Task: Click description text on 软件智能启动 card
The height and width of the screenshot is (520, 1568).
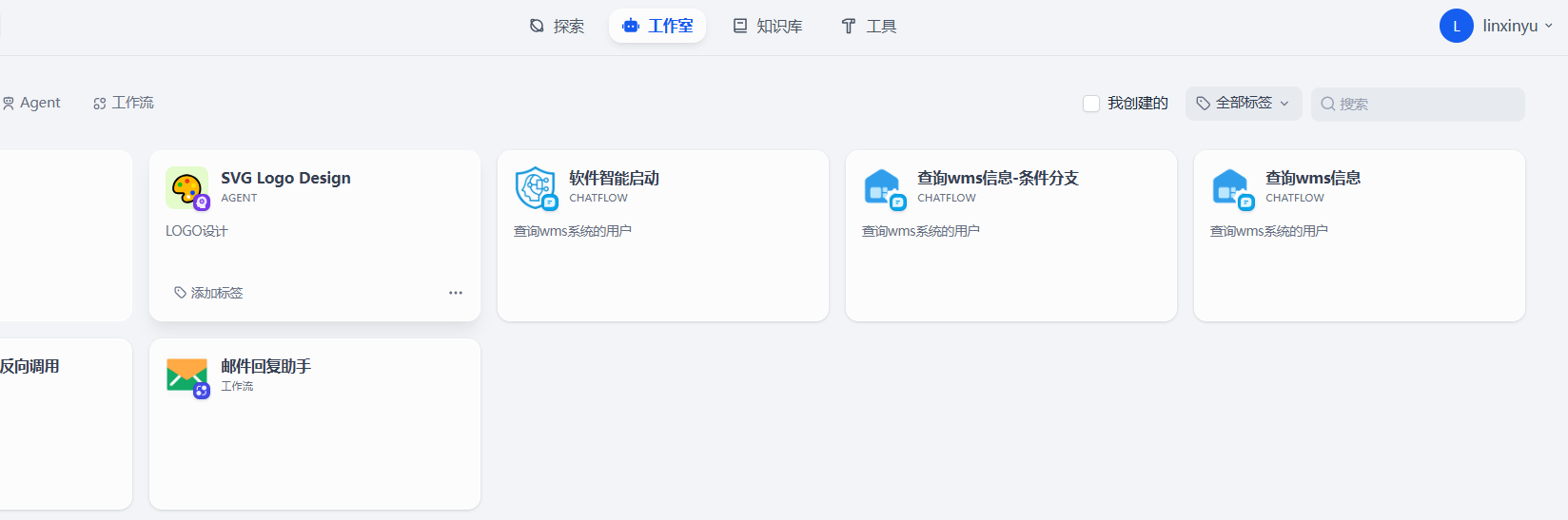Action: point(573,231)
